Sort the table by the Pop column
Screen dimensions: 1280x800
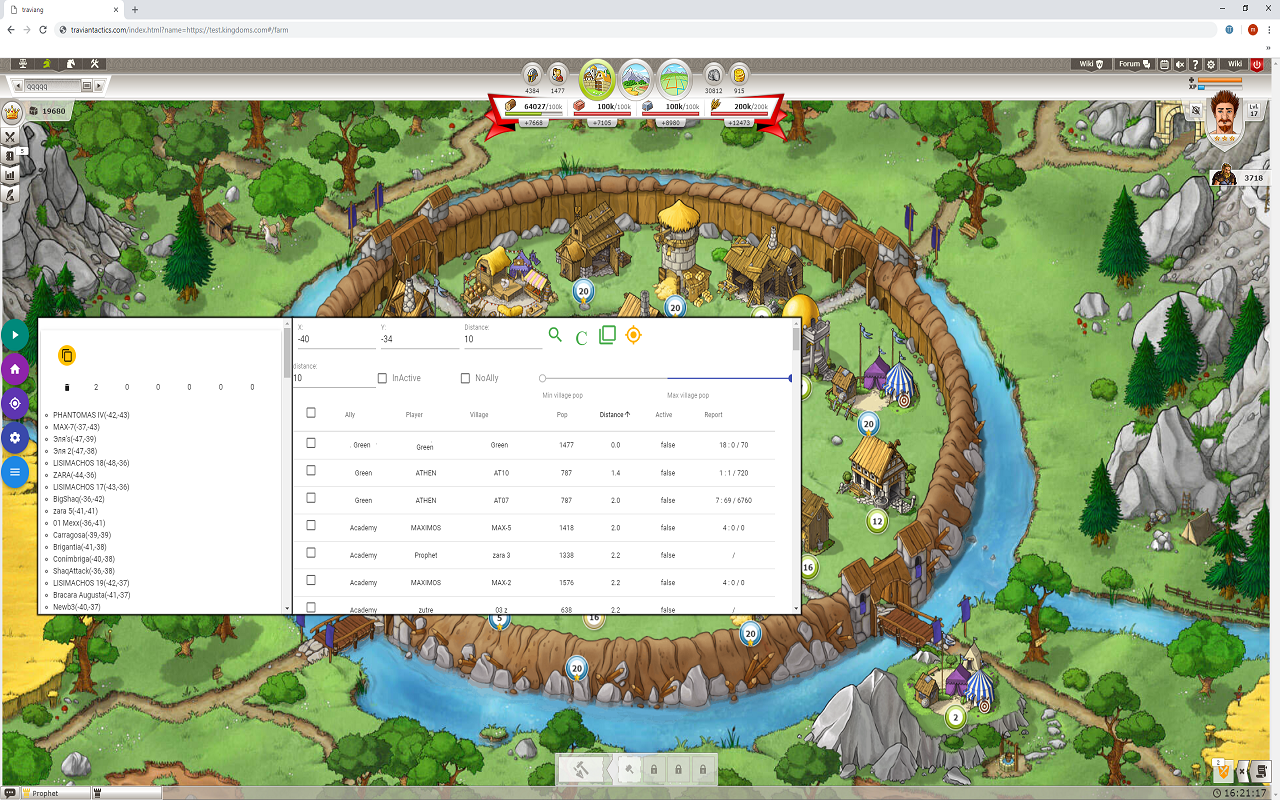562,414
